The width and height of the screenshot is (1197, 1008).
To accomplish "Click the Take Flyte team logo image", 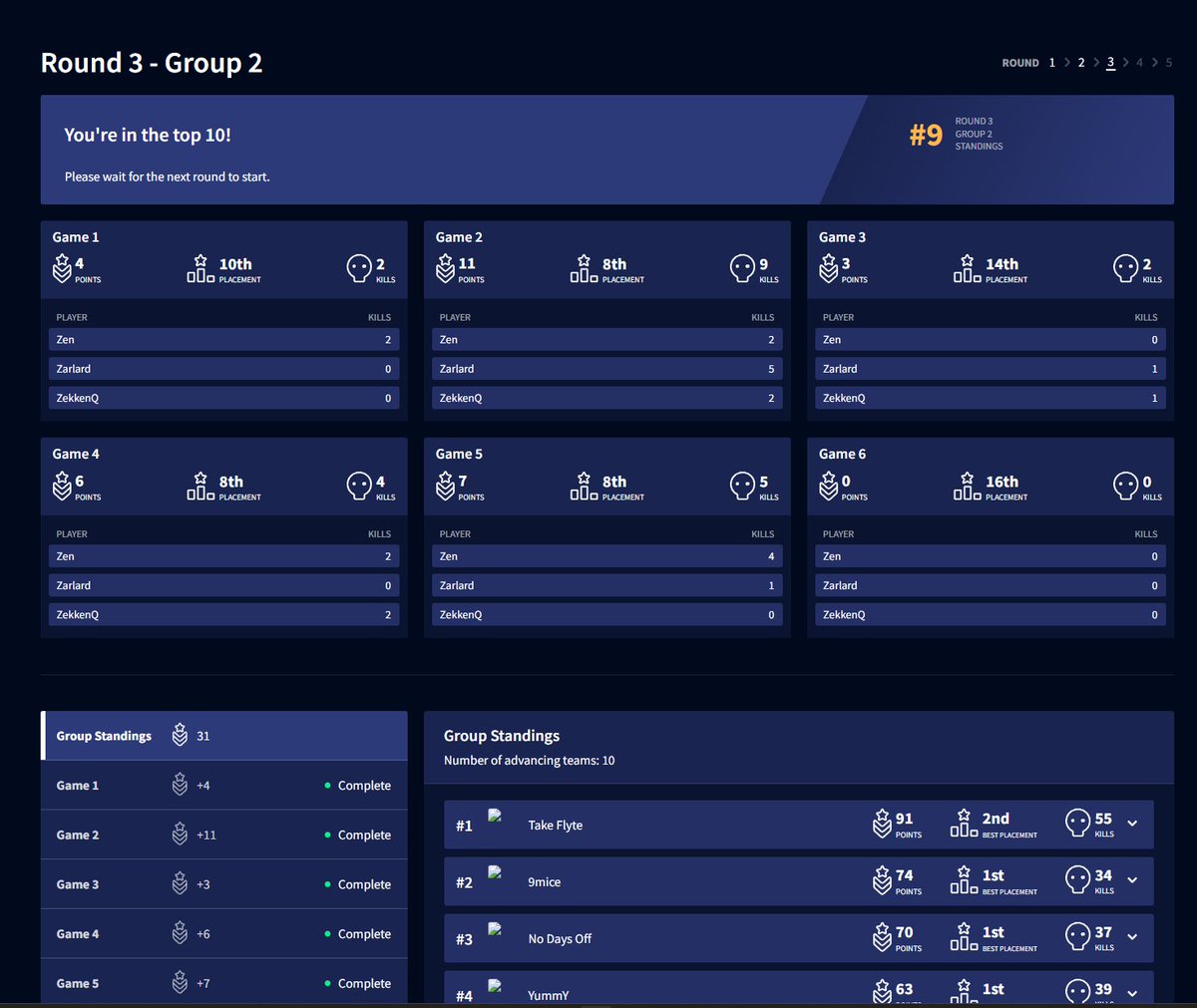I will [495, 816].
